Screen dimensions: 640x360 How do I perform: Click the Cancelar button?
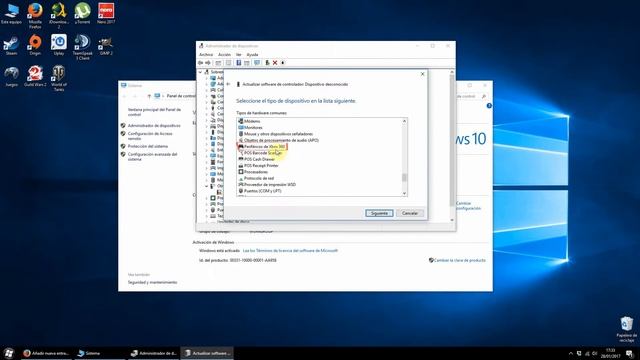point(410,213)
